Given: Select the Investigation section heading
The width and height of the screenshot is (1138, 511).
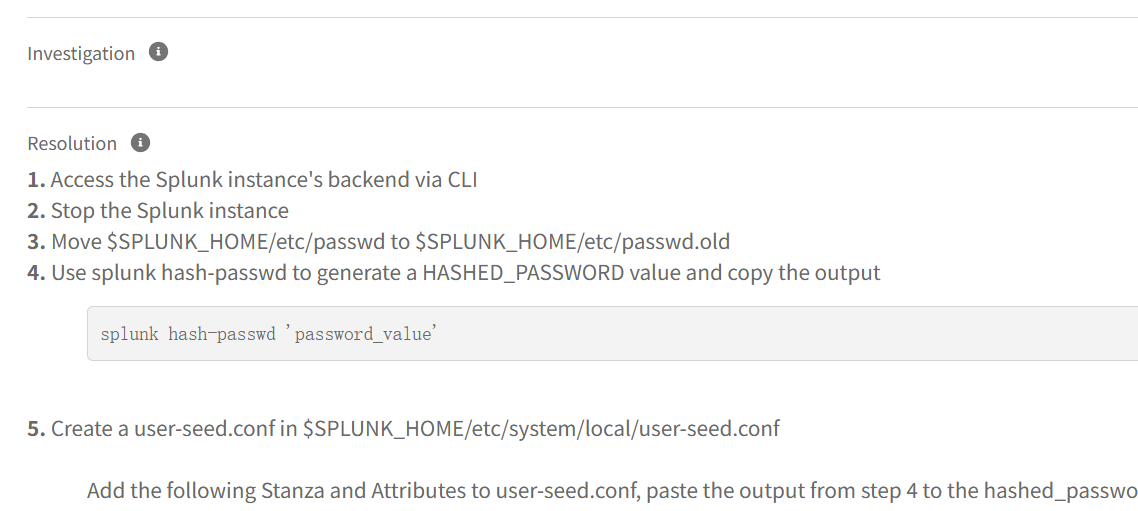Looking at the screenshot, I should pyautogui.click(x=81, y=53).
